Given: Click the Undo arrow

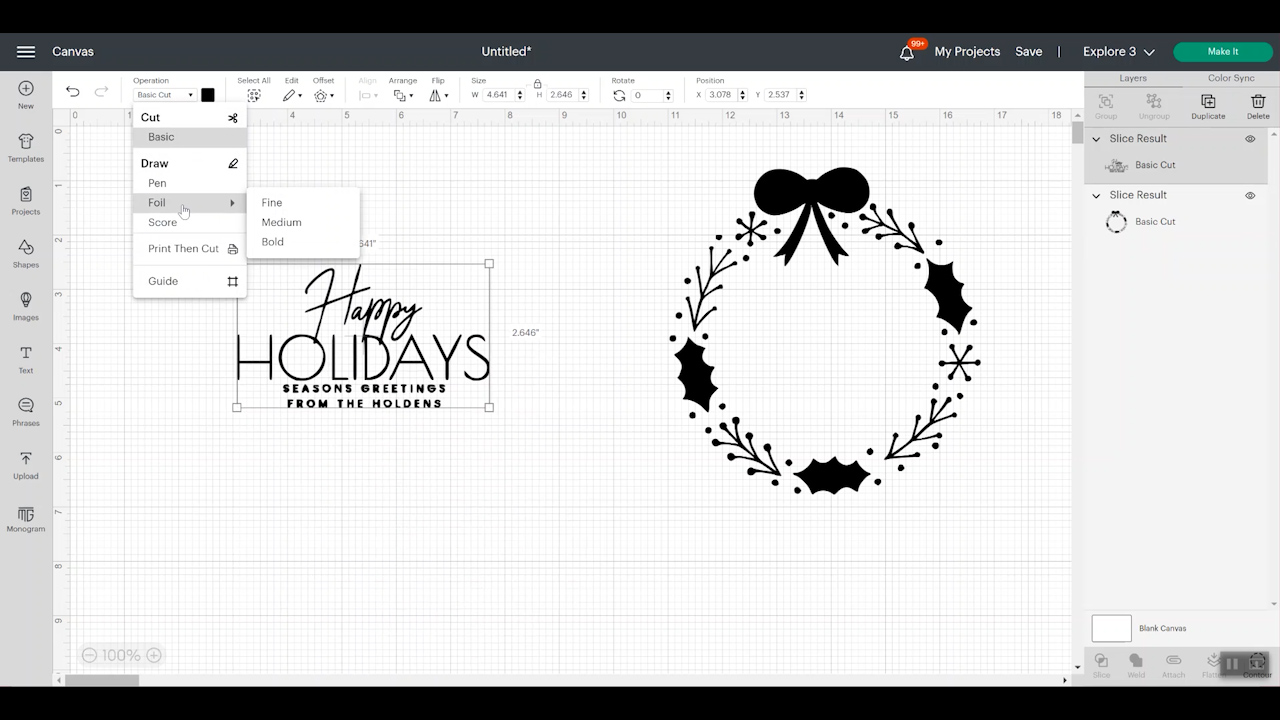Looking at the screenshot, I should tap(73, 92).
